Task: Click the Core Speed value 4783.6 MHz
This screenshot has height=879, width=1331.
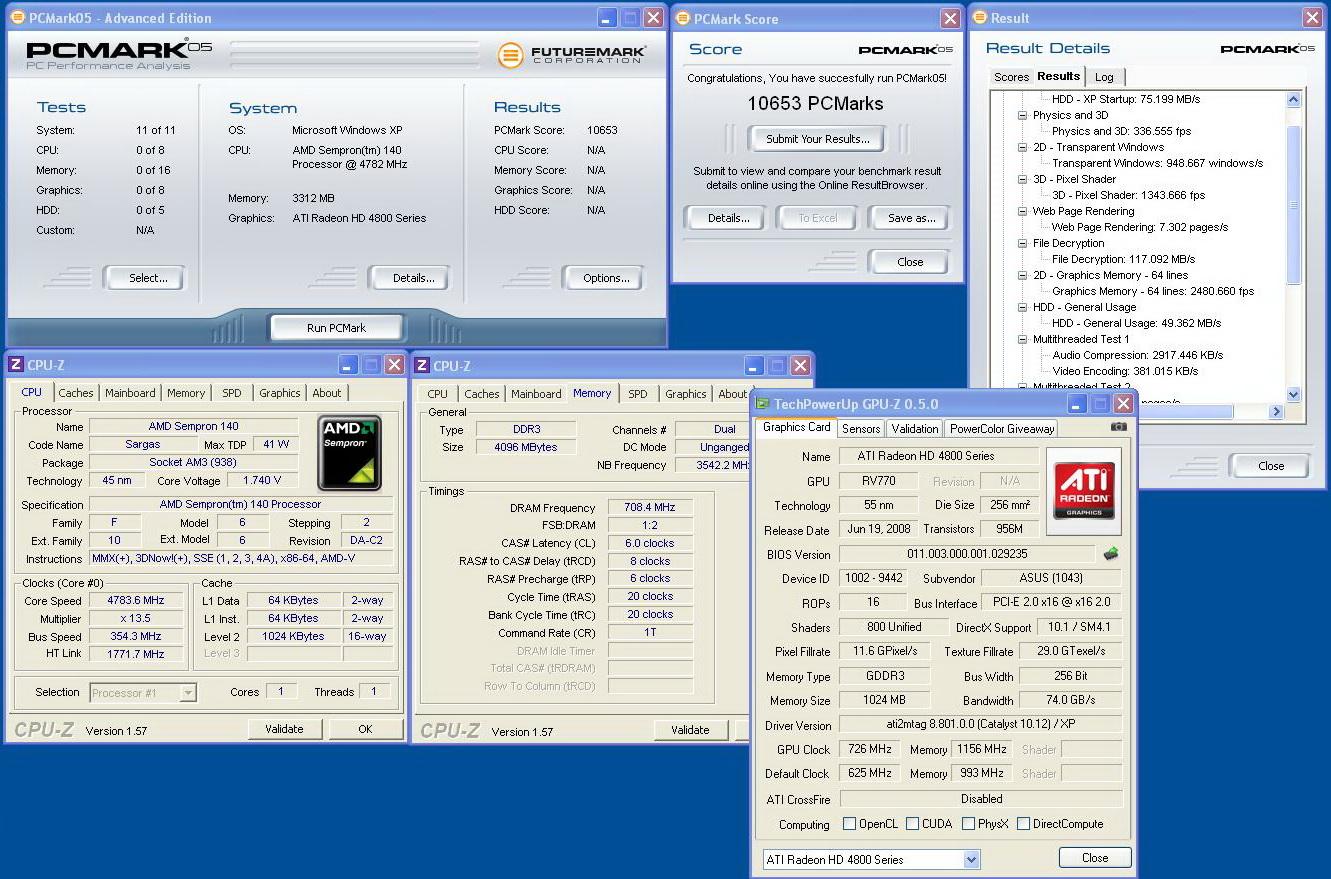Action: click(x=135, y=601)
